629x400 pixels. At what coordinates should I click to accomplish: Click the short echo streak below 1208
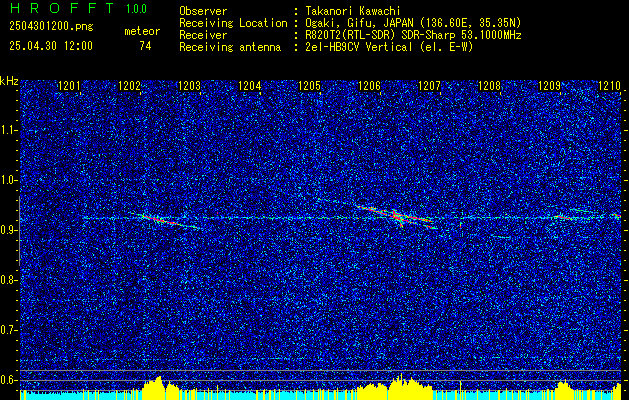point(501,237)
